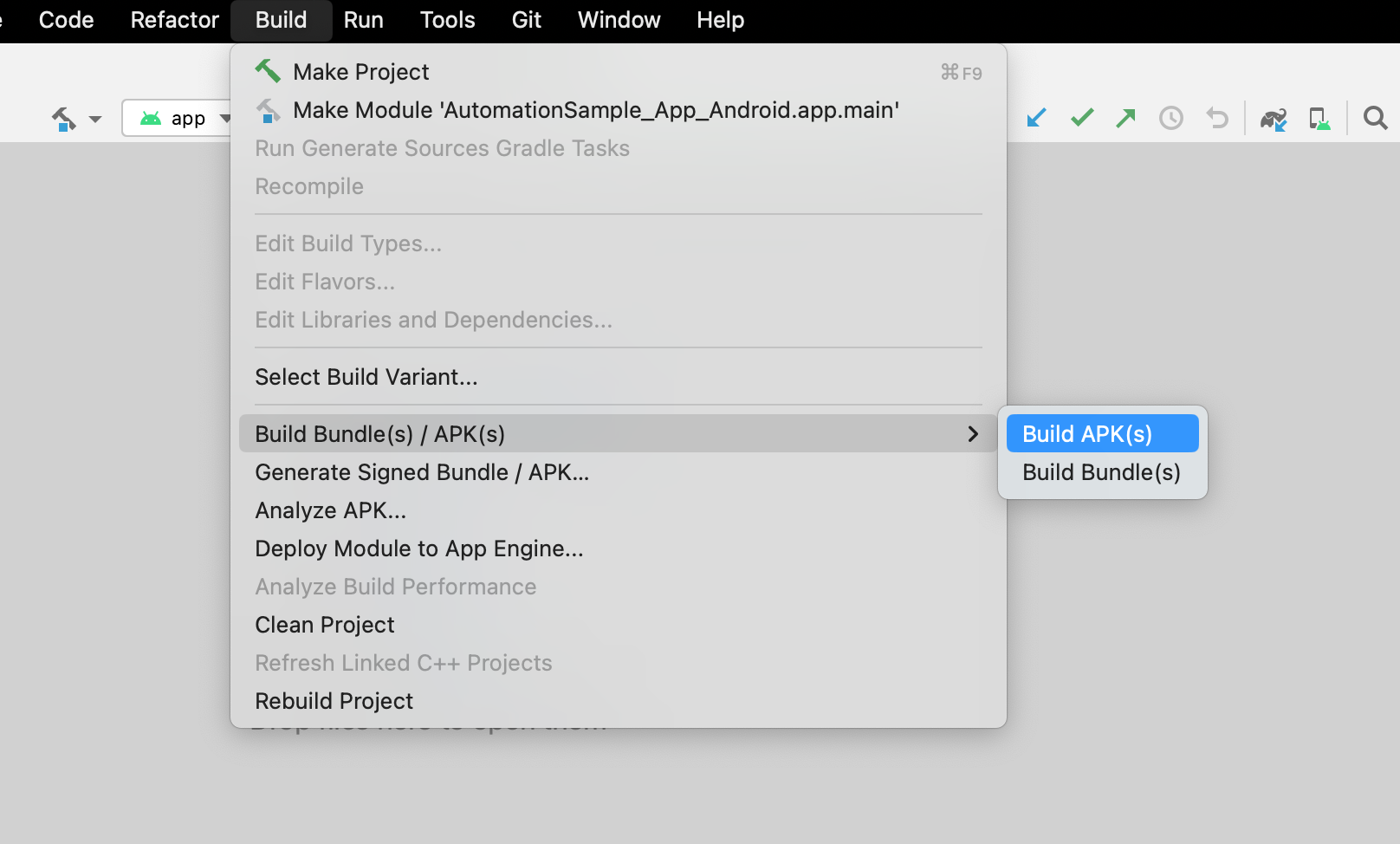
Task: Open the dropdown arrow beside hammer icon
Action: click(x=95, y=120)
